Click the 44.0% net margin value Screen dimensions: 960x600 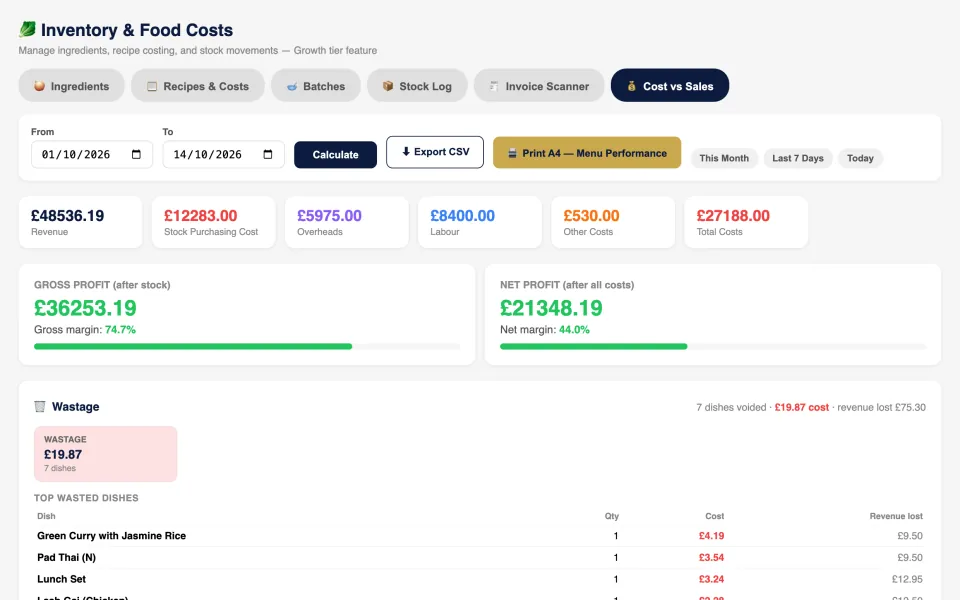pos(574,329)
